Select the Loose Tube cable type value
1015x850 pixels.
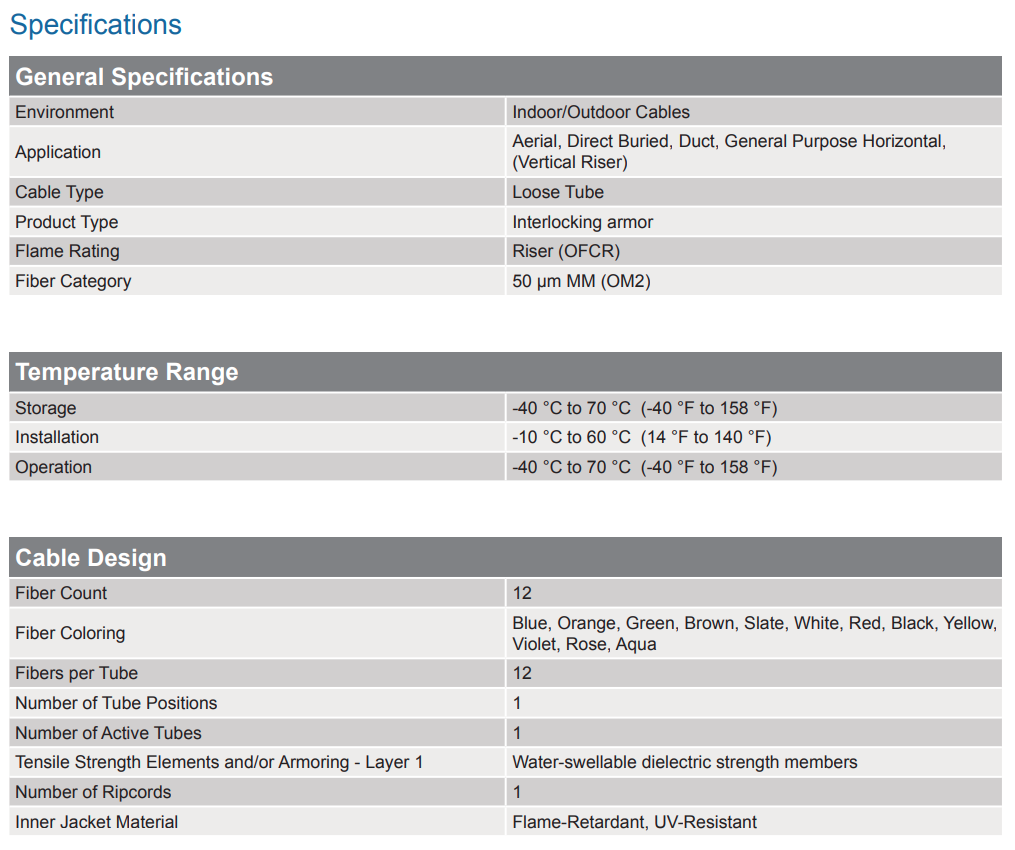558,192
